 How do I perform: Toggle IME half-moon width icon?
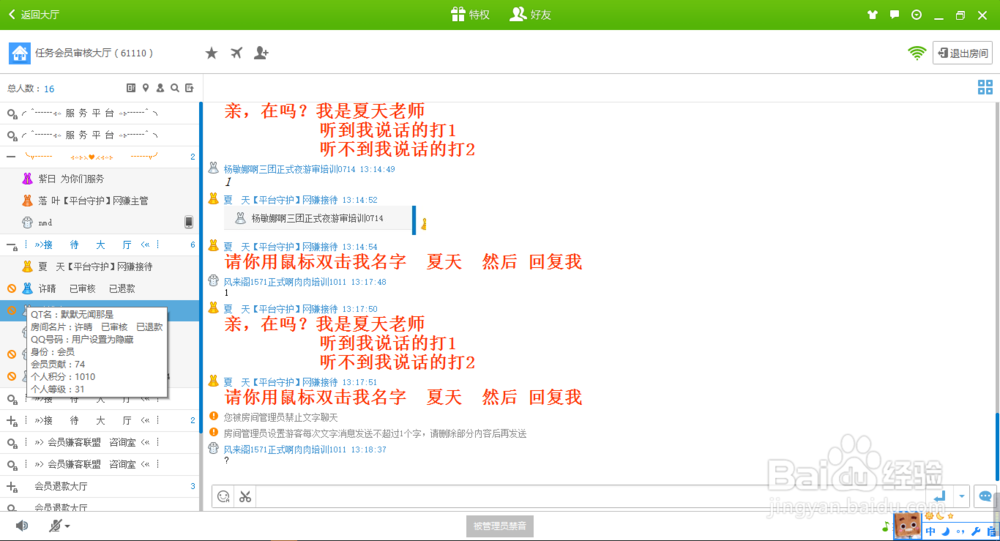pyautogui.click(x=946, y=531)
